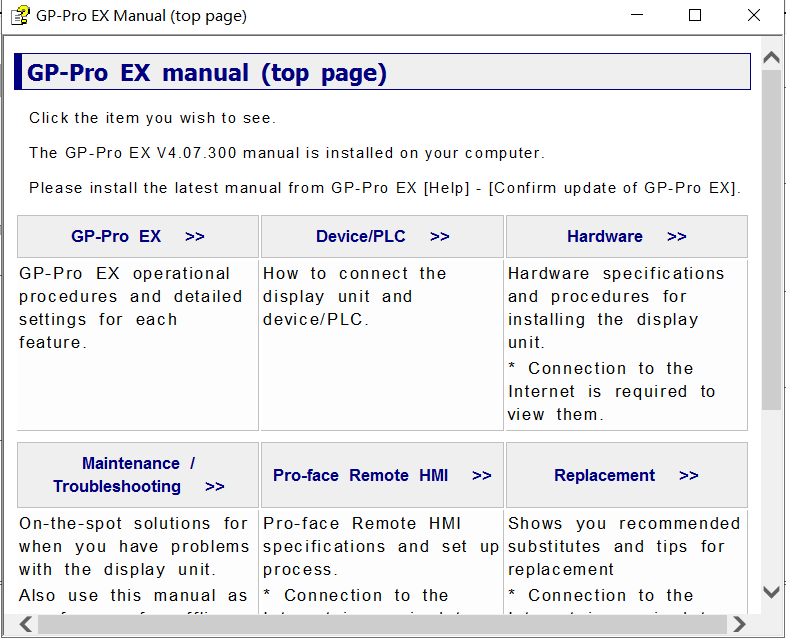Open the GP-Pro EX manual link

[x=137, y=237]
